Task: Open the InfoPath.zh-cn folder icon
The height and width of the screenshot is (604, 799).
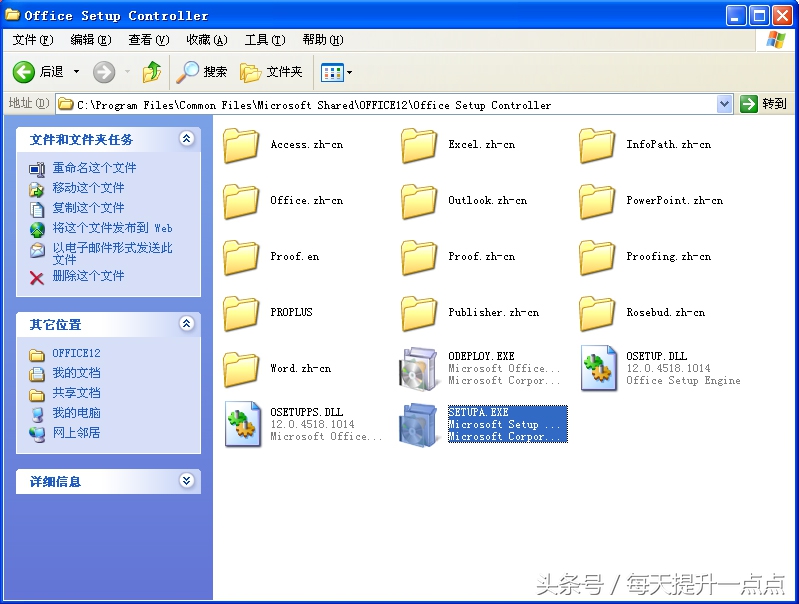Action: (x=597, y=145)
